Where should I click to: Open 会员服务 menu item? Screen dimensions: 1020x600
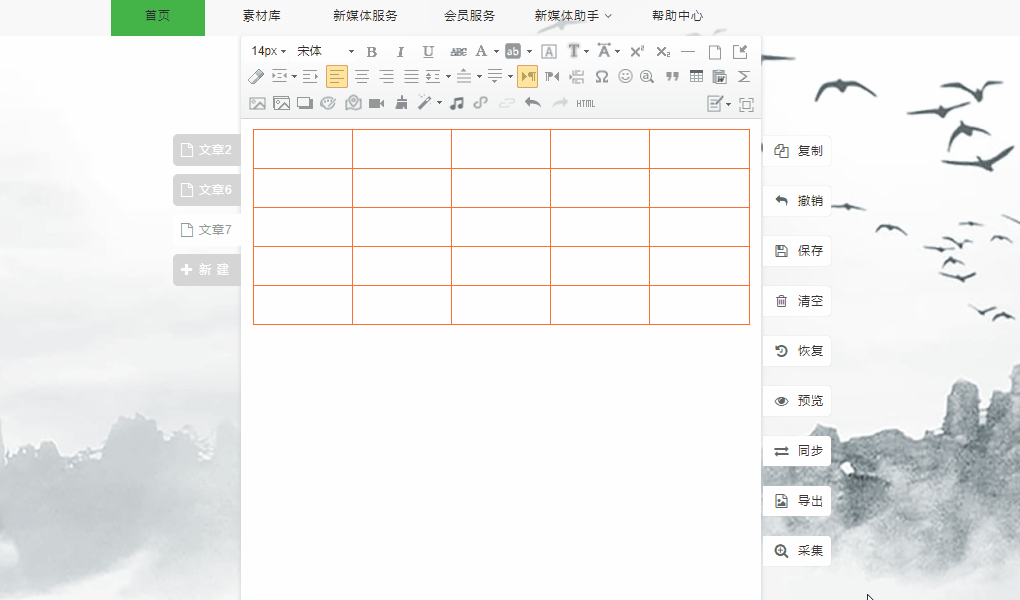pyautogui.click(x=469, y=16)
